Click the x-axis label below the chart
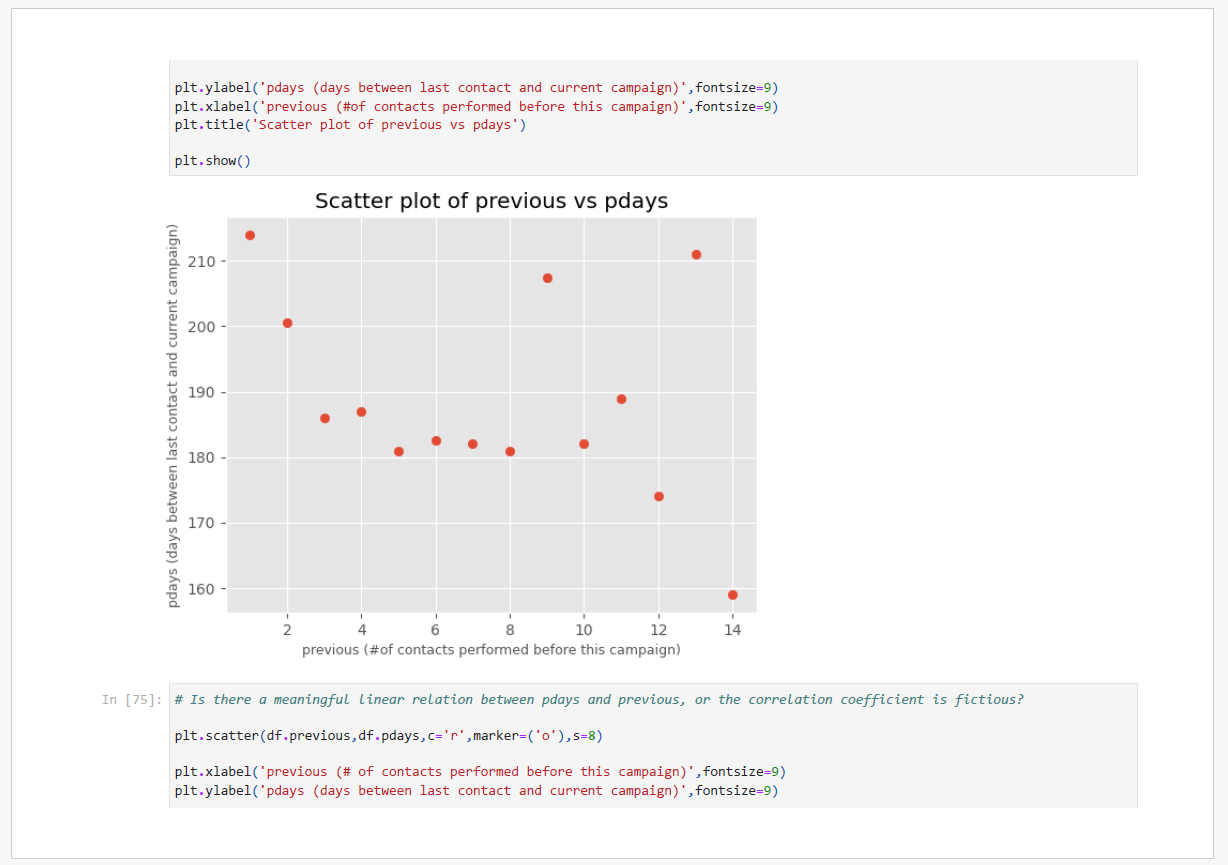Screen dimensions: 1228x865 coord(491,650)
